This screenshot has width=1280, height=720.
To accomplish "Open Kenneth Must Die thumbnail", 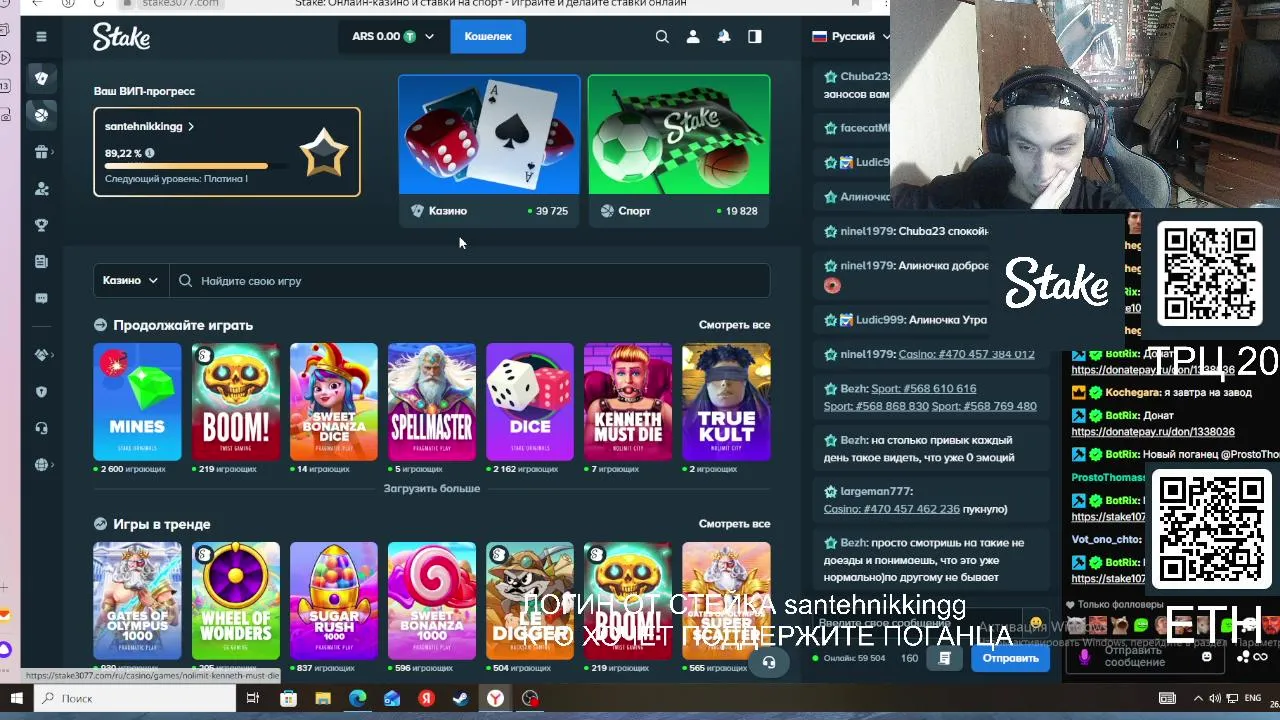I will (x=628, y=402).
